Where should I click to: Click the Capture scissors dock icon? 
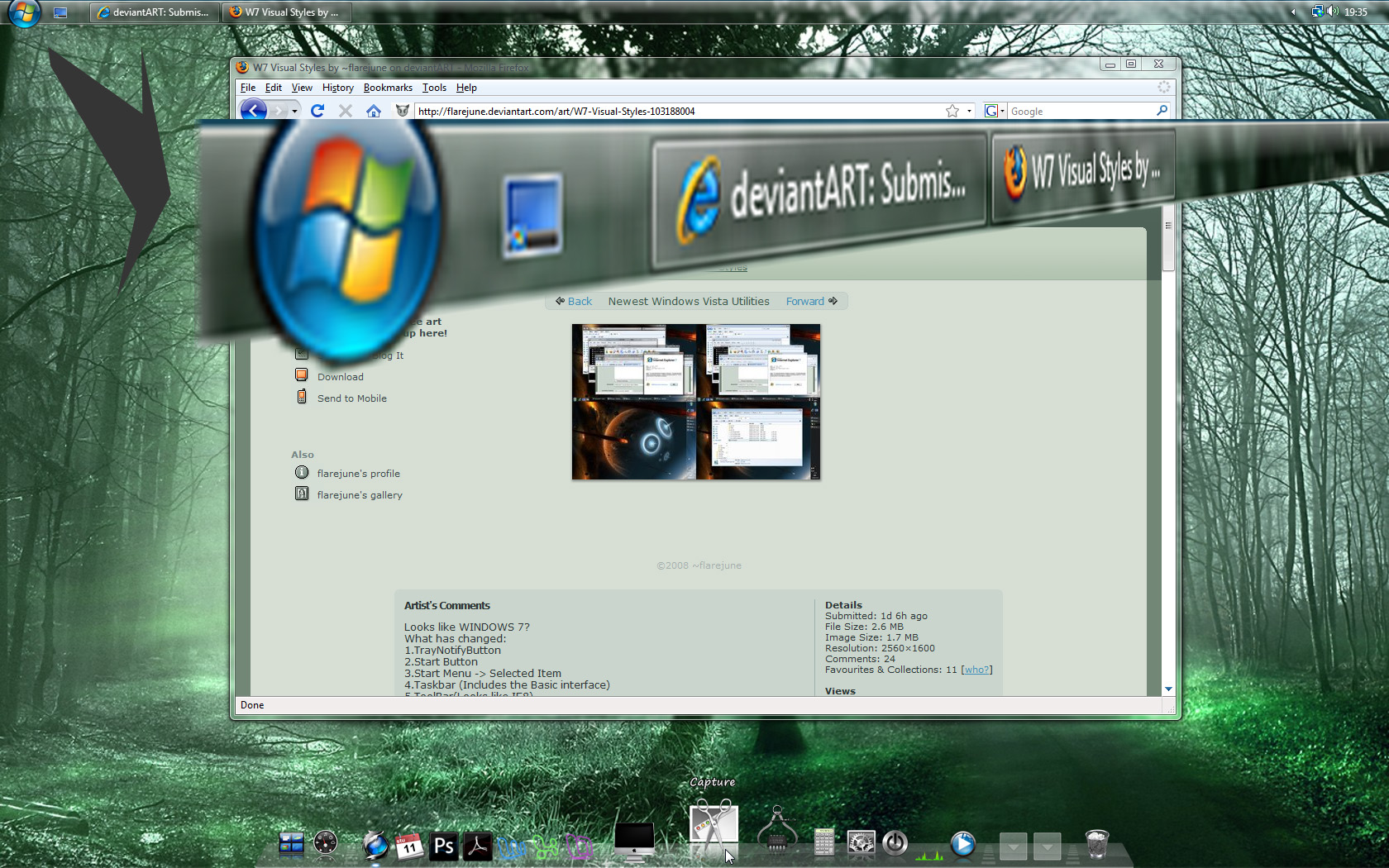click(x=714, y=827)
